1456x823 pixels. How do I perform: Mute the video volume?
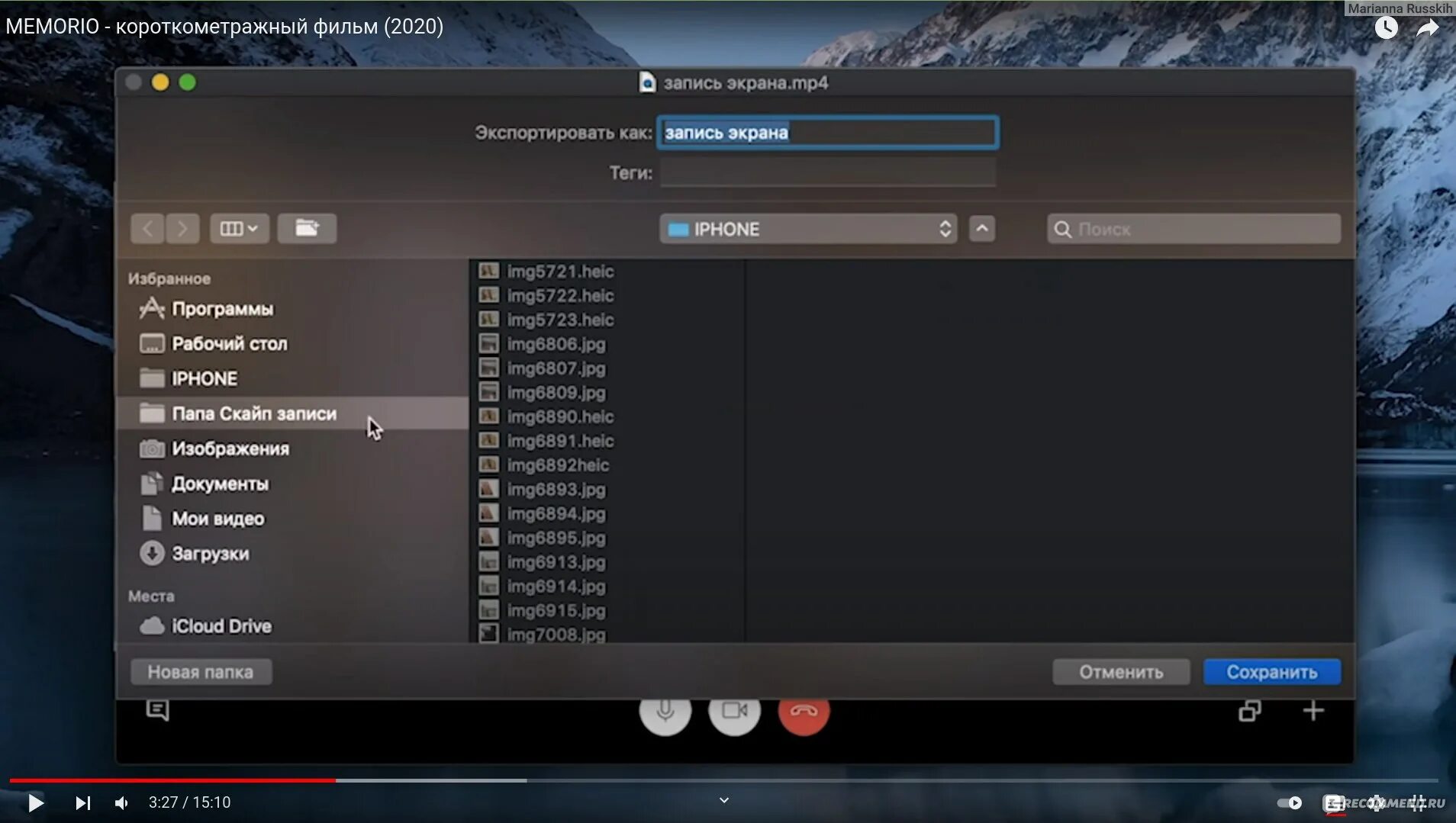point(121,802)
